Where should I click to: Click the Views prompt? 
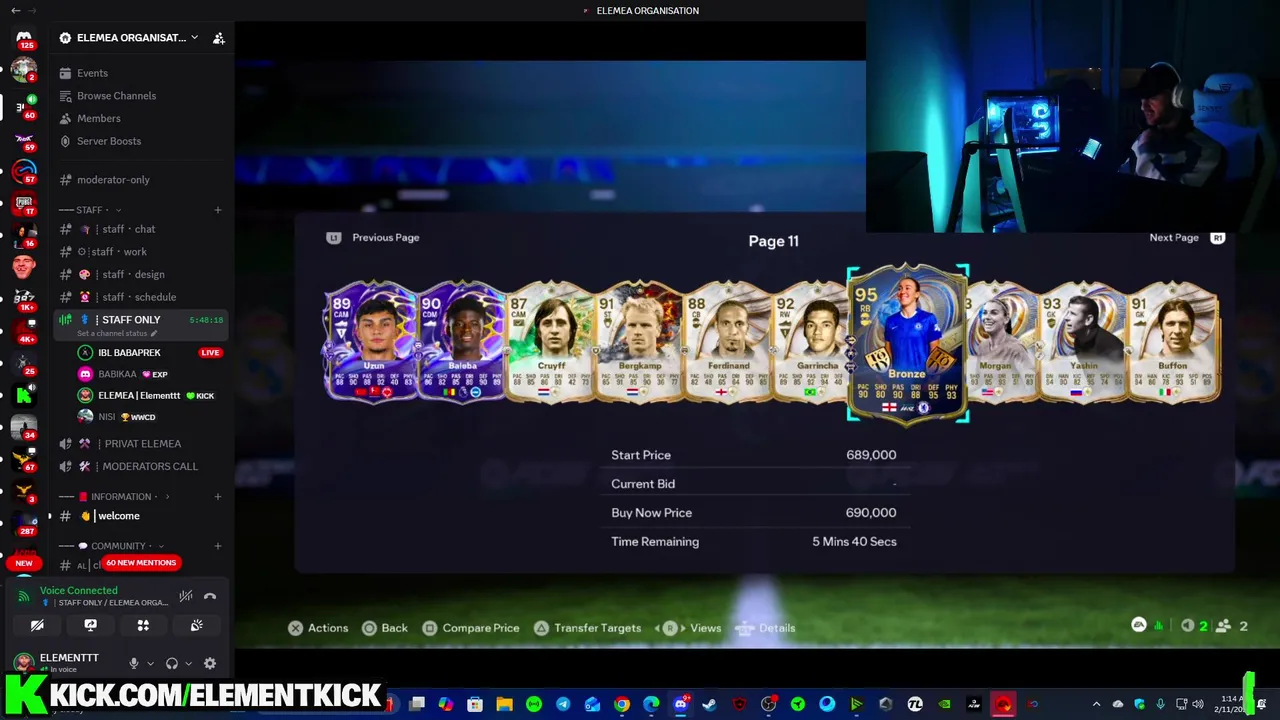point(689,628)
